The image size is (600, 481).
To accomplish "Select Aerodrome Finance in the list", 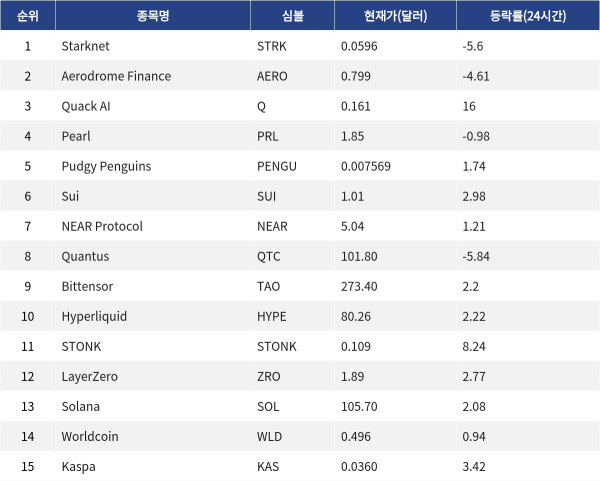I will 116,76.
